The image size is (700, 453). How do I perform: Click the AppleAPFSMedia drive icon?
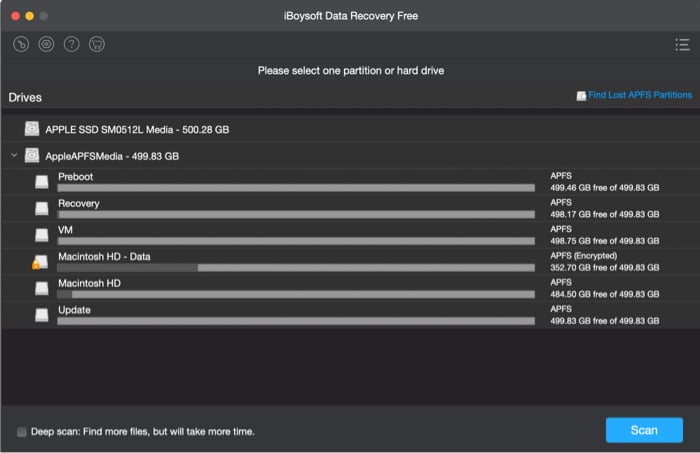coord(32,156)
